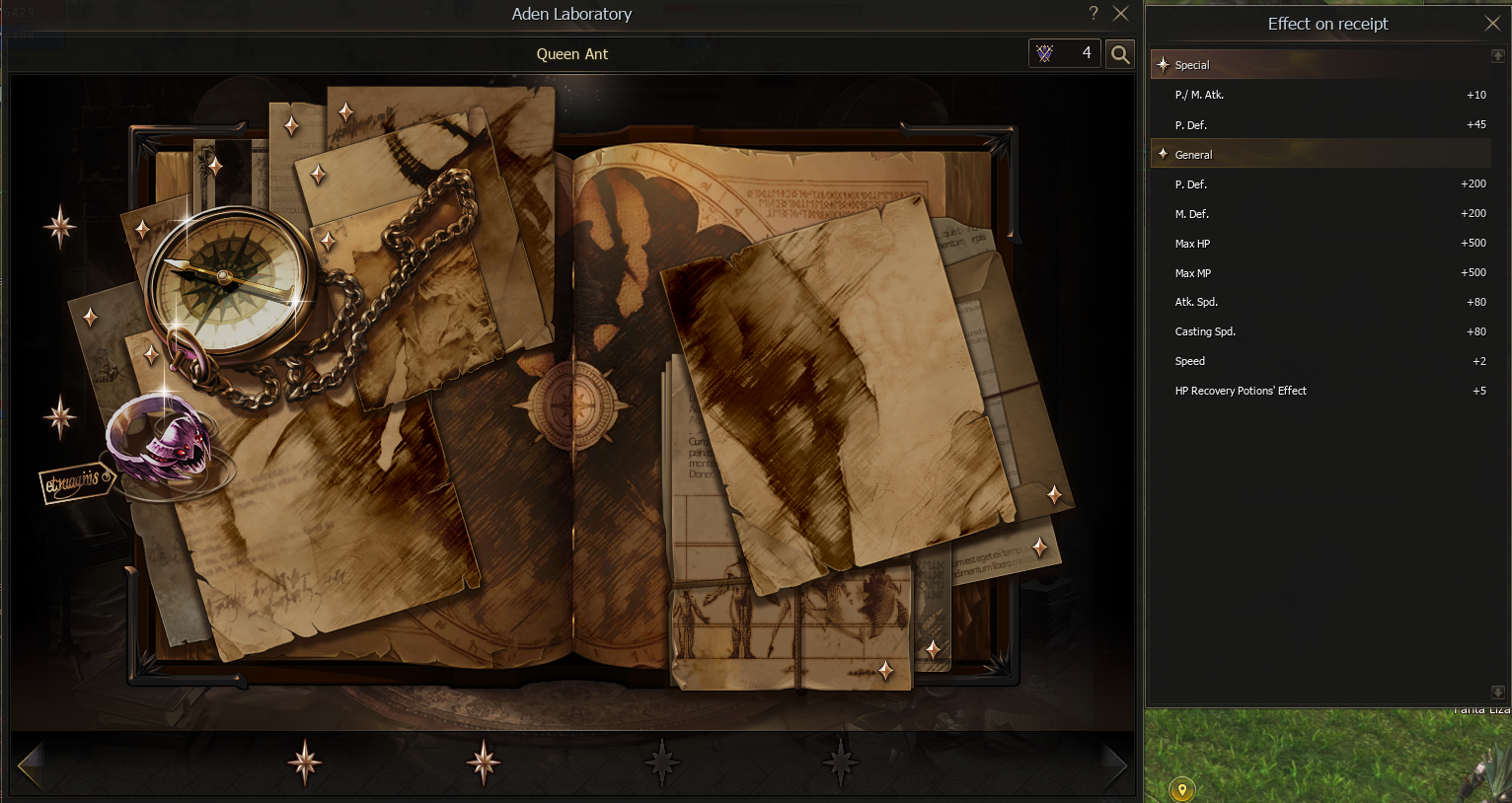
Task: Select the last dimmed stage star at the bottom
Action: click(840, 763)
